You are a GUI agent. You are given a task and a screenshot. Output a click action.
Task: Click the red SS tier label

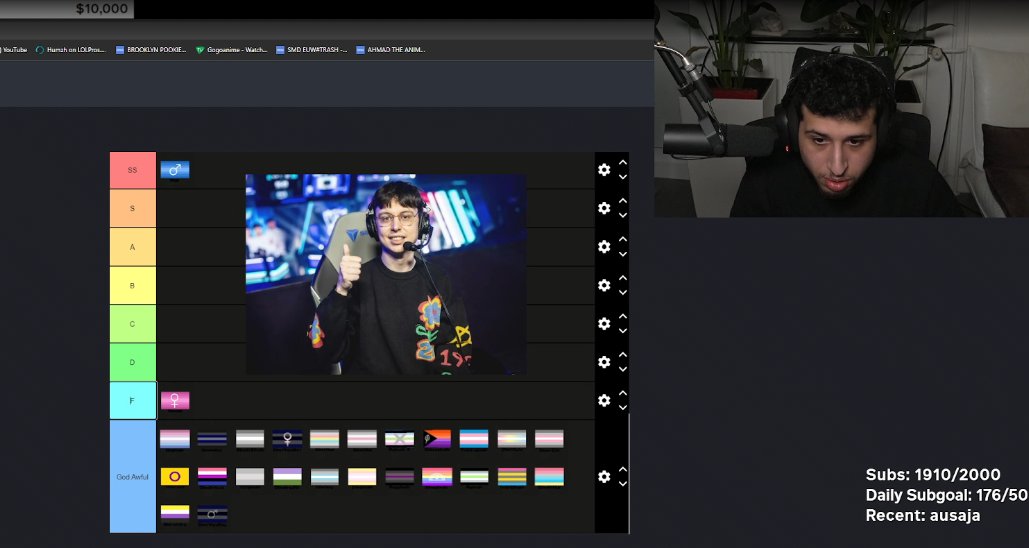[x=133, y=170]
